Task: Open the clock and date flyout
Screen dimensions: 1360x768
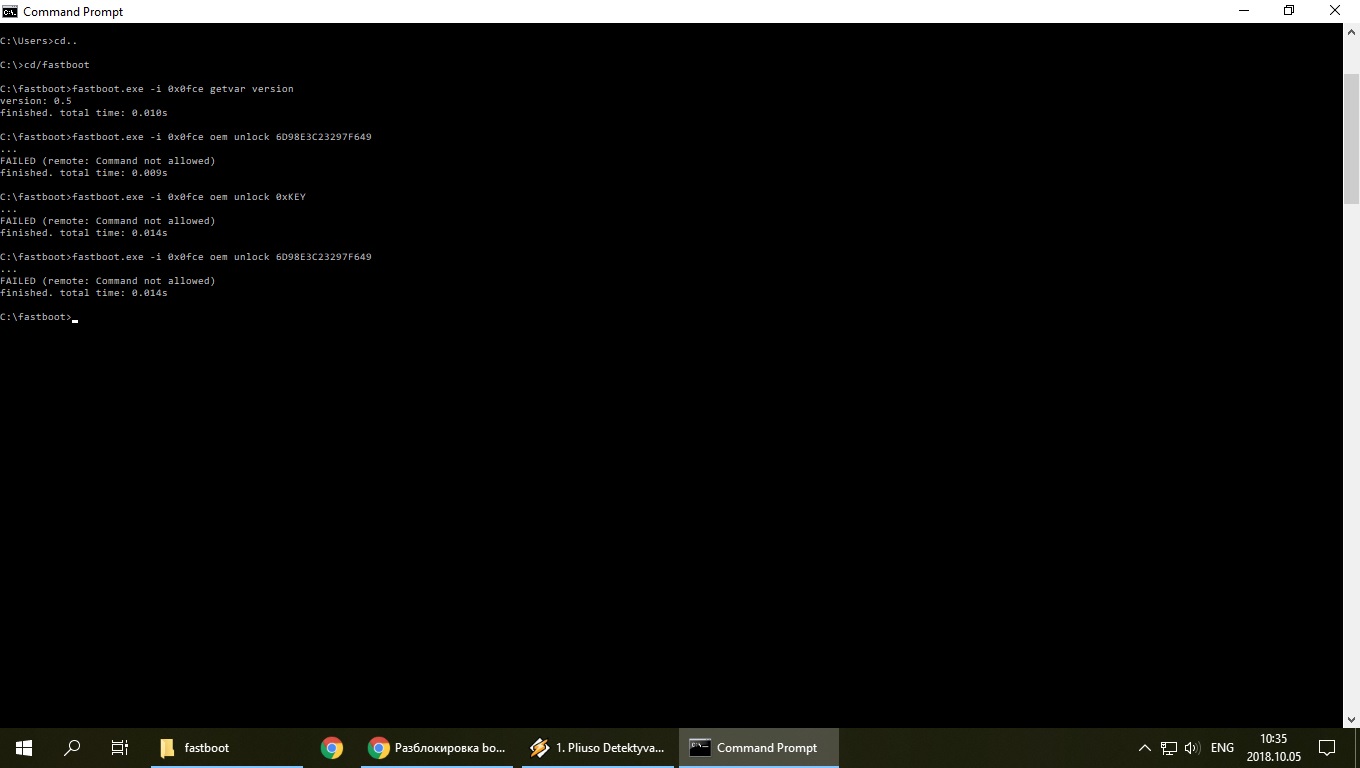Action: click(x=1273, y=747)
